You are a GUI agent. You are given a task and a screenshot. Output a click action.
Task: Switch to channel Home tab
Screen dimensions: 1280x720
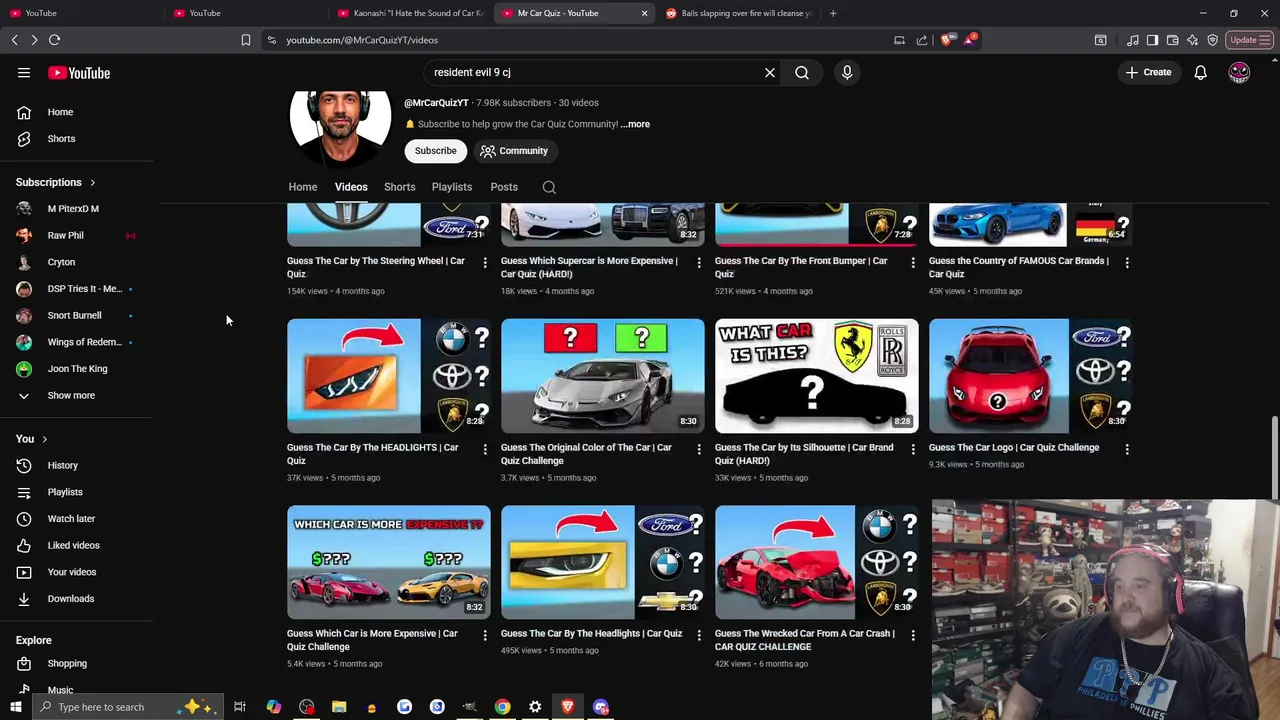(x=303, y=187)
